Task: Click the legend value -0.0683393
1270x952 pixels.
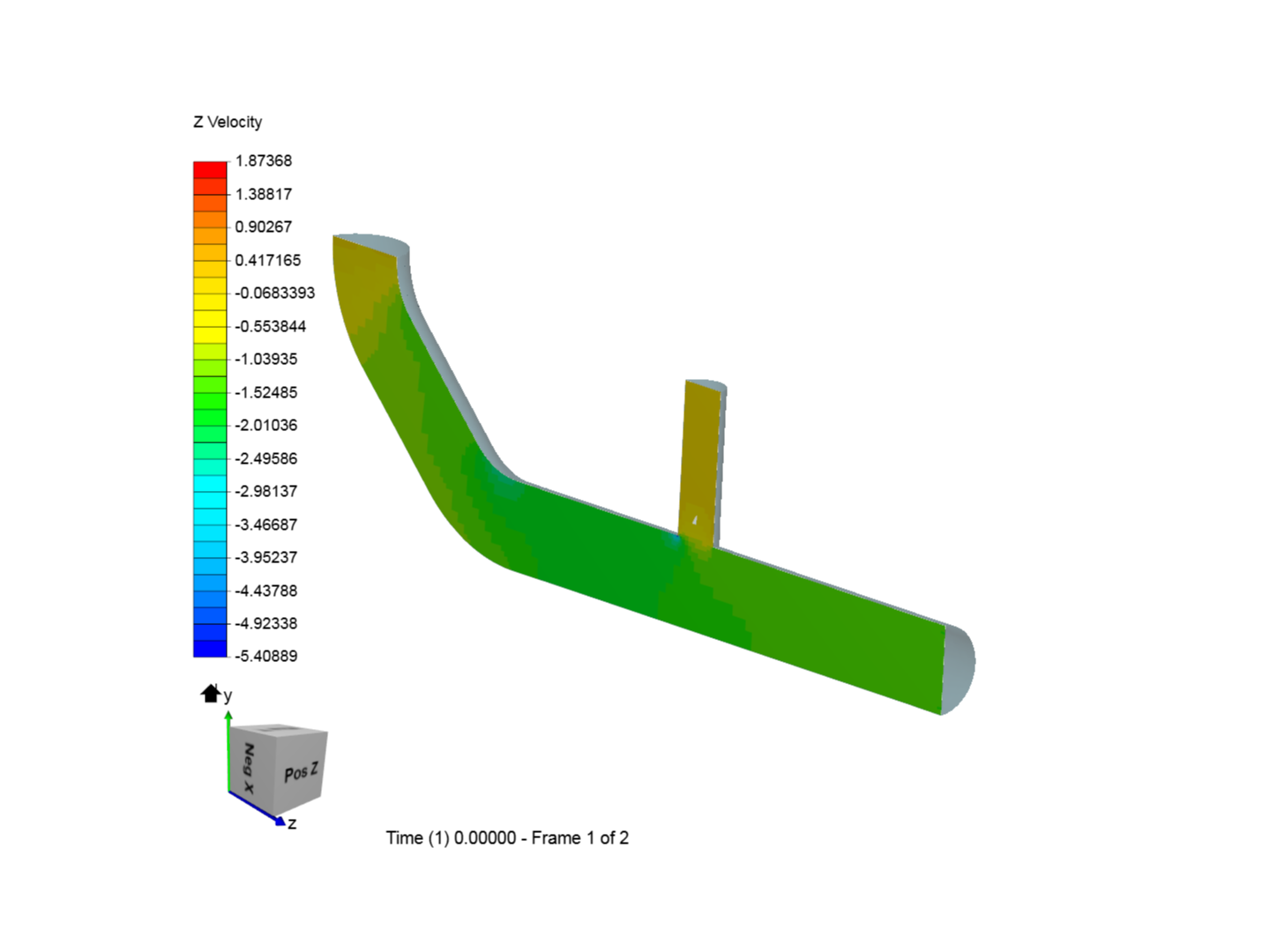Action: point(274,293)
